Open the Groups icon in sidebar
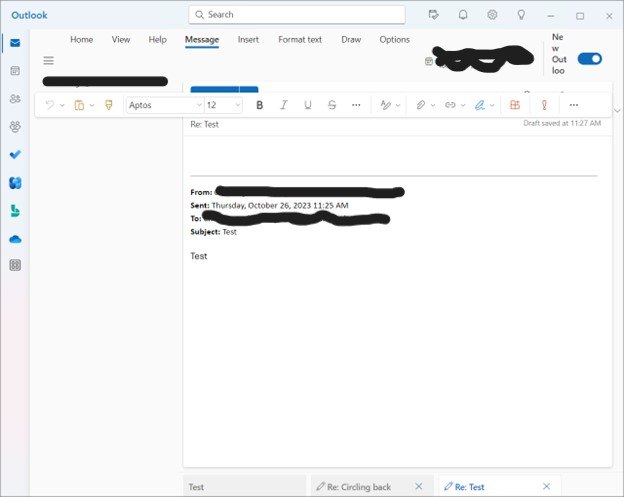Image resolution: width=624 pixels, height=497 pixels. [15, 127]
